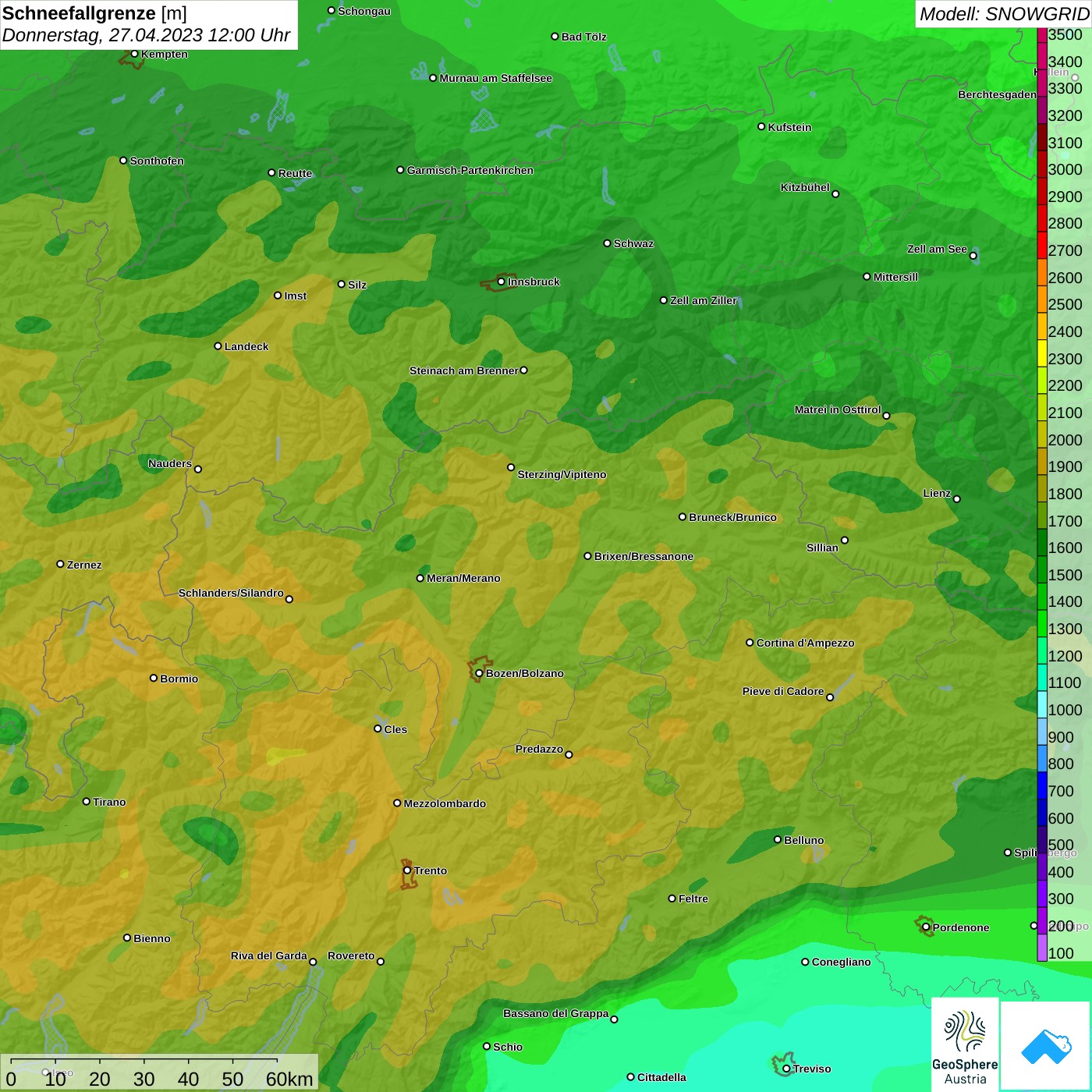
Task: Click the Bozen/Bolzano city marker
Action: (x=479, y=673)
